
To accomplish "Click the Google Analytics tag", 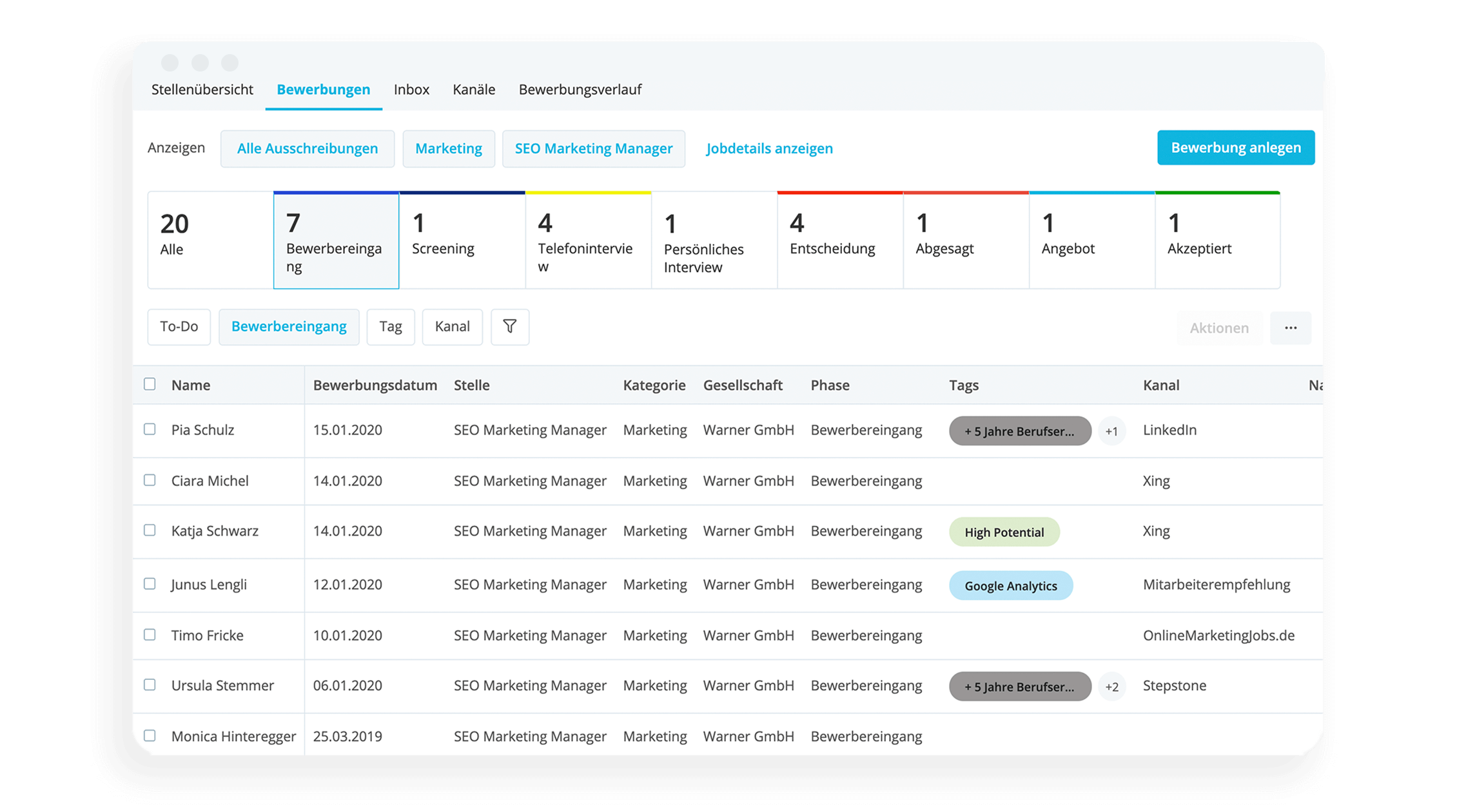I will 1011,586.
